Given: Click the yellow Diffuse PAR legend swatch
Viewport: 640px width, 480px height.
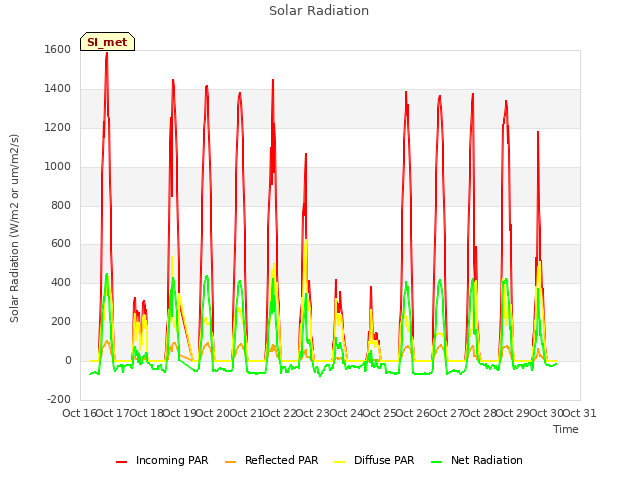Looking at the screenshot, I should tap(340, 462).
